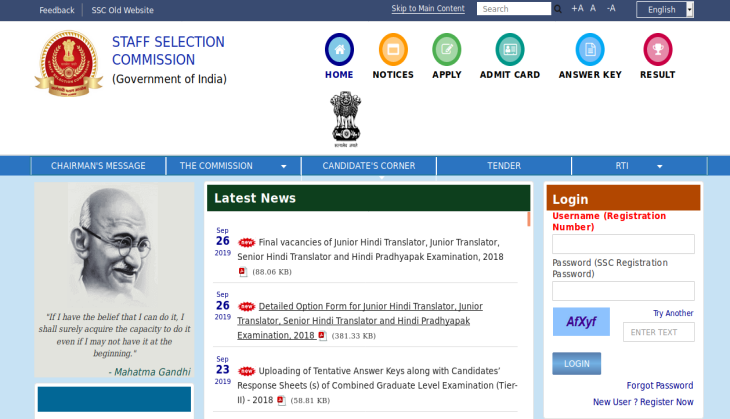Click the AfXyf captcha image
730x419 pixels.
point(581,322)
